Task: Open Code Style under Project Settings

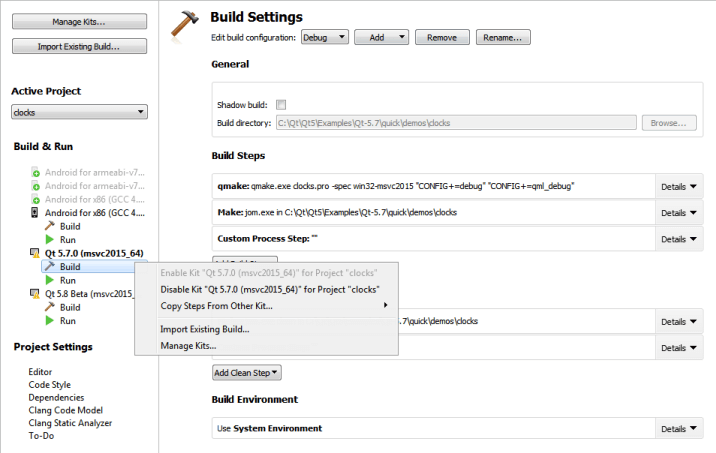Action: pos(49,384)
